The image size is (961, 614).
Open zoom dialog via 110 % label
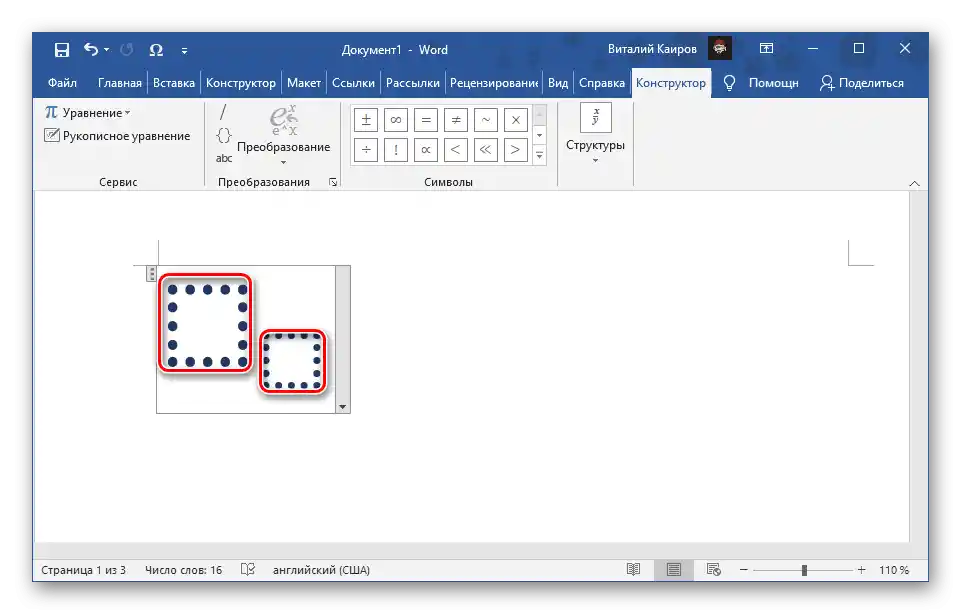[x=894, y=570]
